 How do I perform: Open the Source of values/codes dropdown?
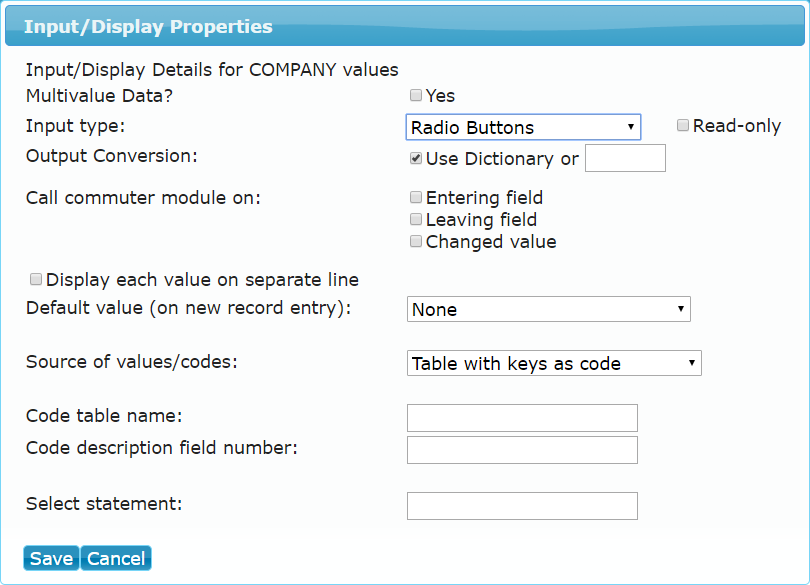554,363
